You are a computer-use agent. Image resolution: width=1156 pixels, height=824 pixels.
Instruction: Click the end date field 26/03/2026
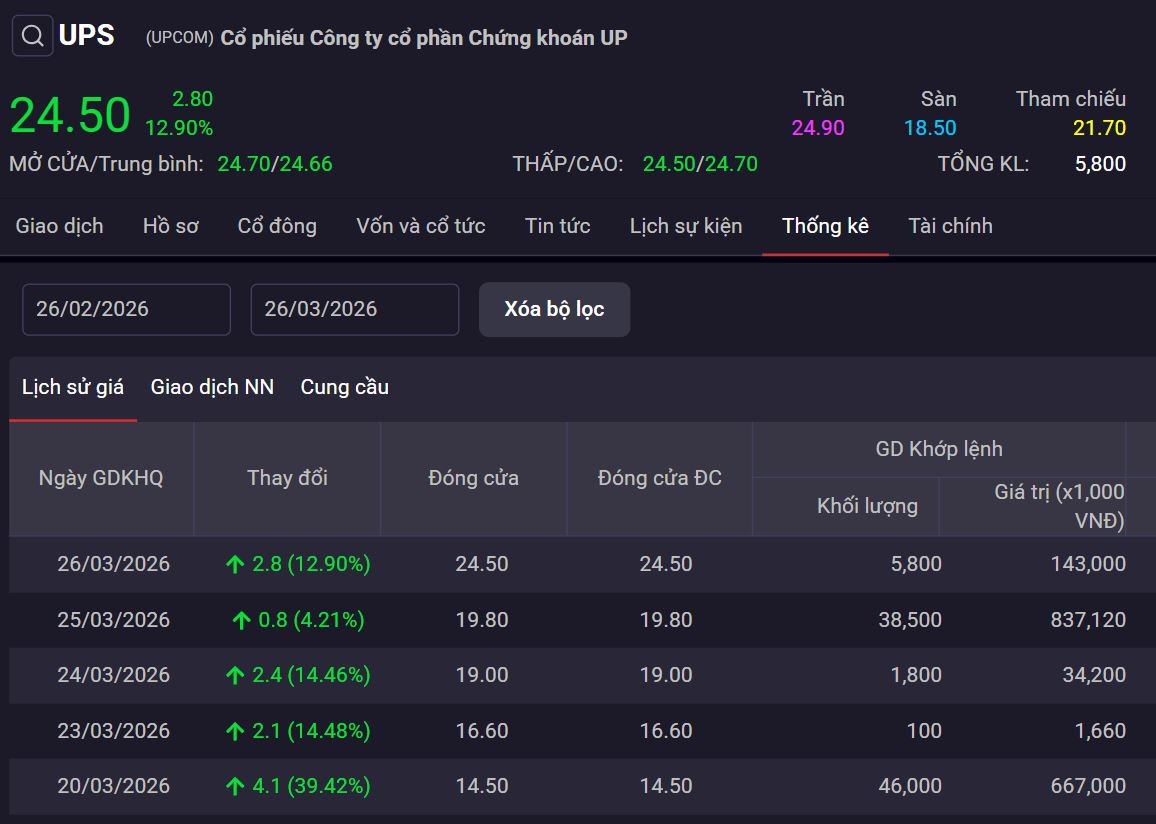[354, 309]
